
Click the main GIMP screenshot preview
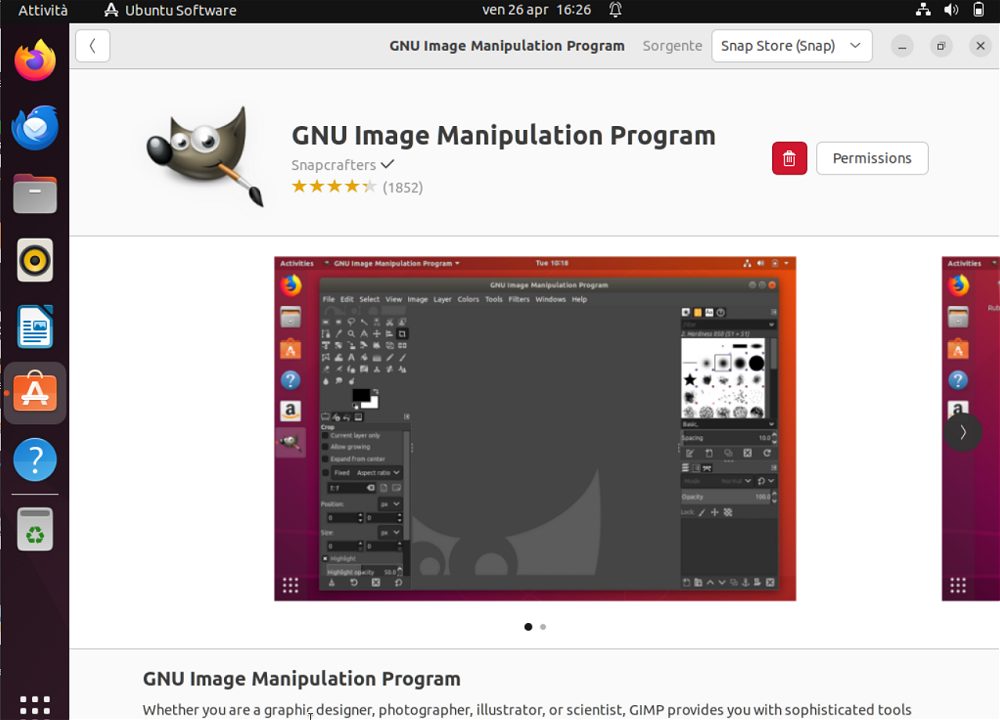(535, 428)
